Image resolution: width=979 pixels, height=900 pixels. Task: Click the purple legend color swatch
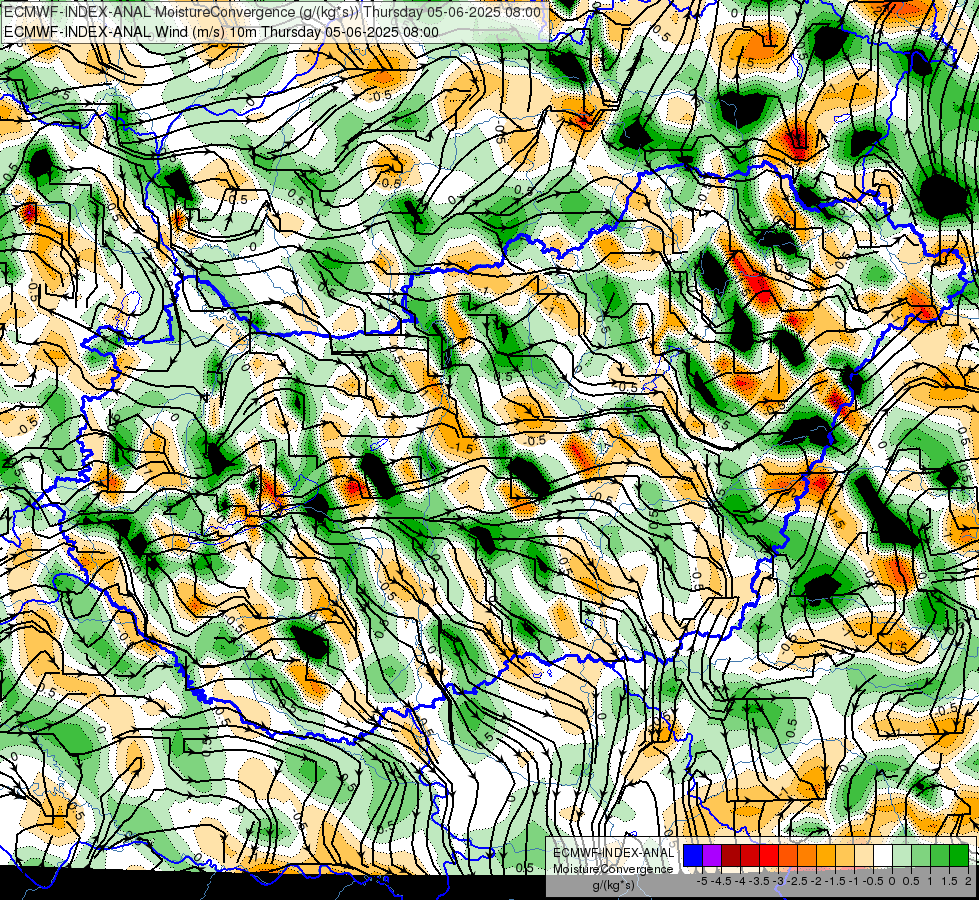(712, 855)
